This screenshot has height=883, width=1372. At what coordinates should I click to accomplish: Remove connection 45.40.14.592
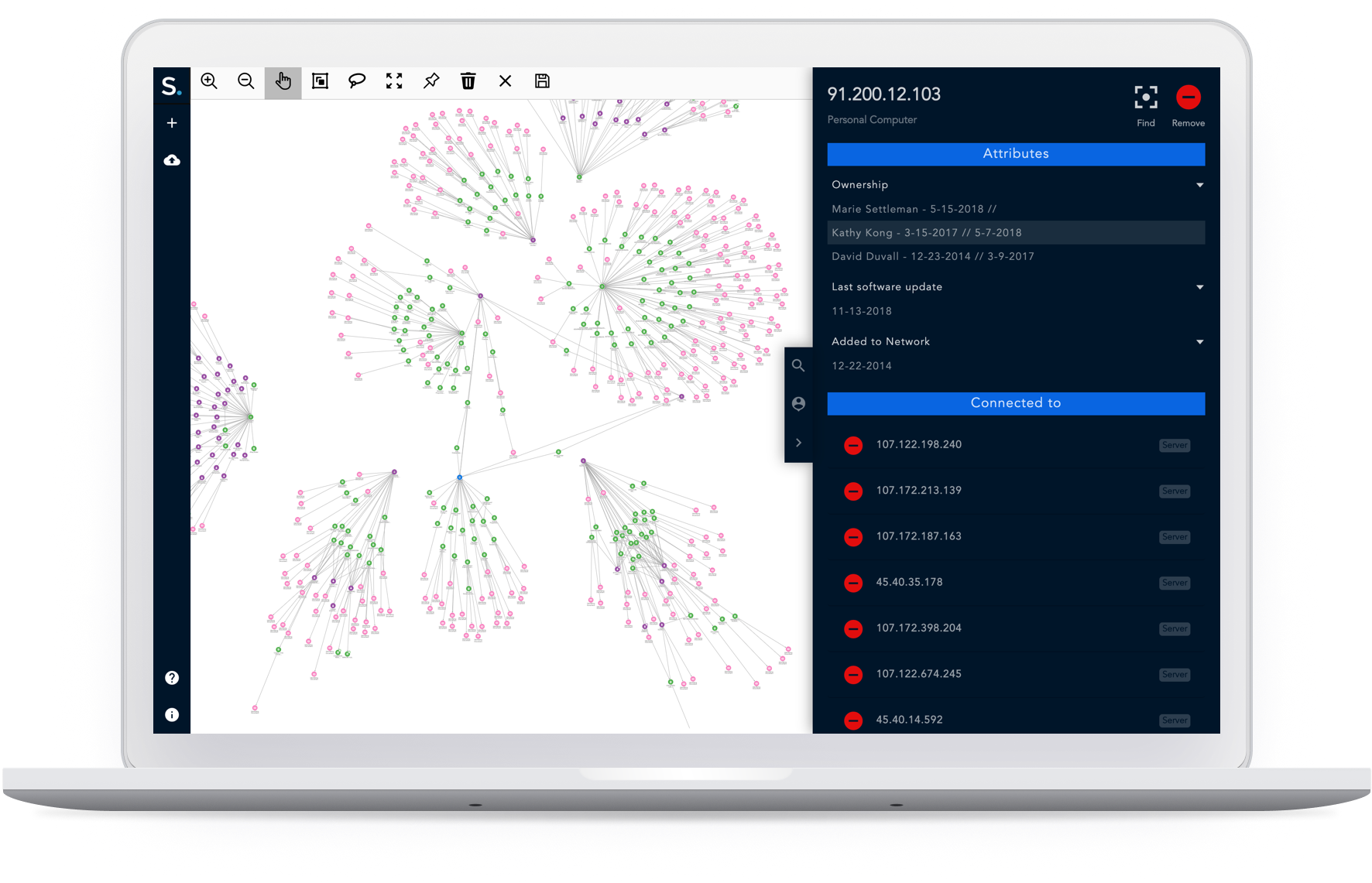coord(853,720)
